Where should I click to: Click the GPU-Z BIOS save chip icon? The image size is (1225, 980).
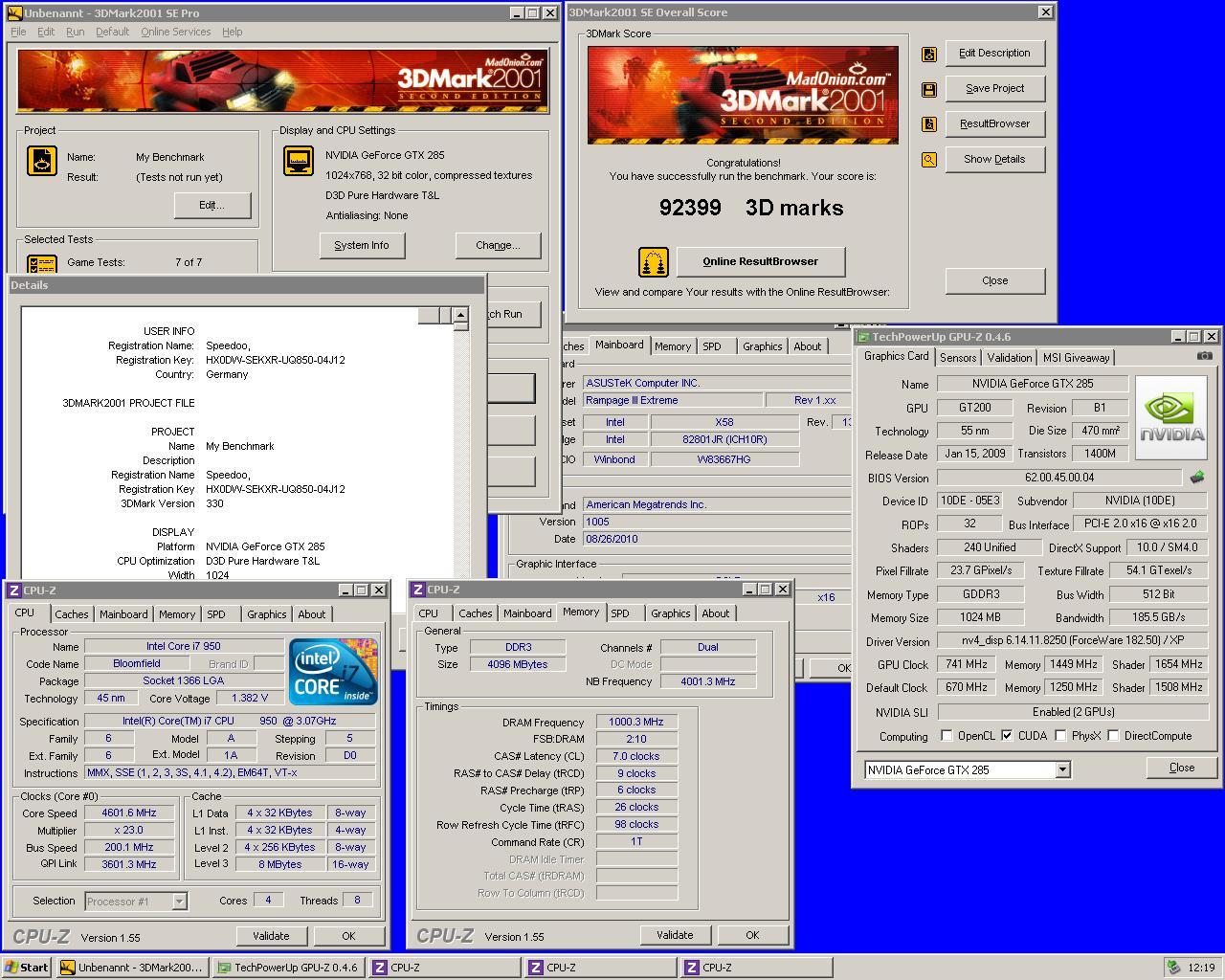coord(1196,477)
